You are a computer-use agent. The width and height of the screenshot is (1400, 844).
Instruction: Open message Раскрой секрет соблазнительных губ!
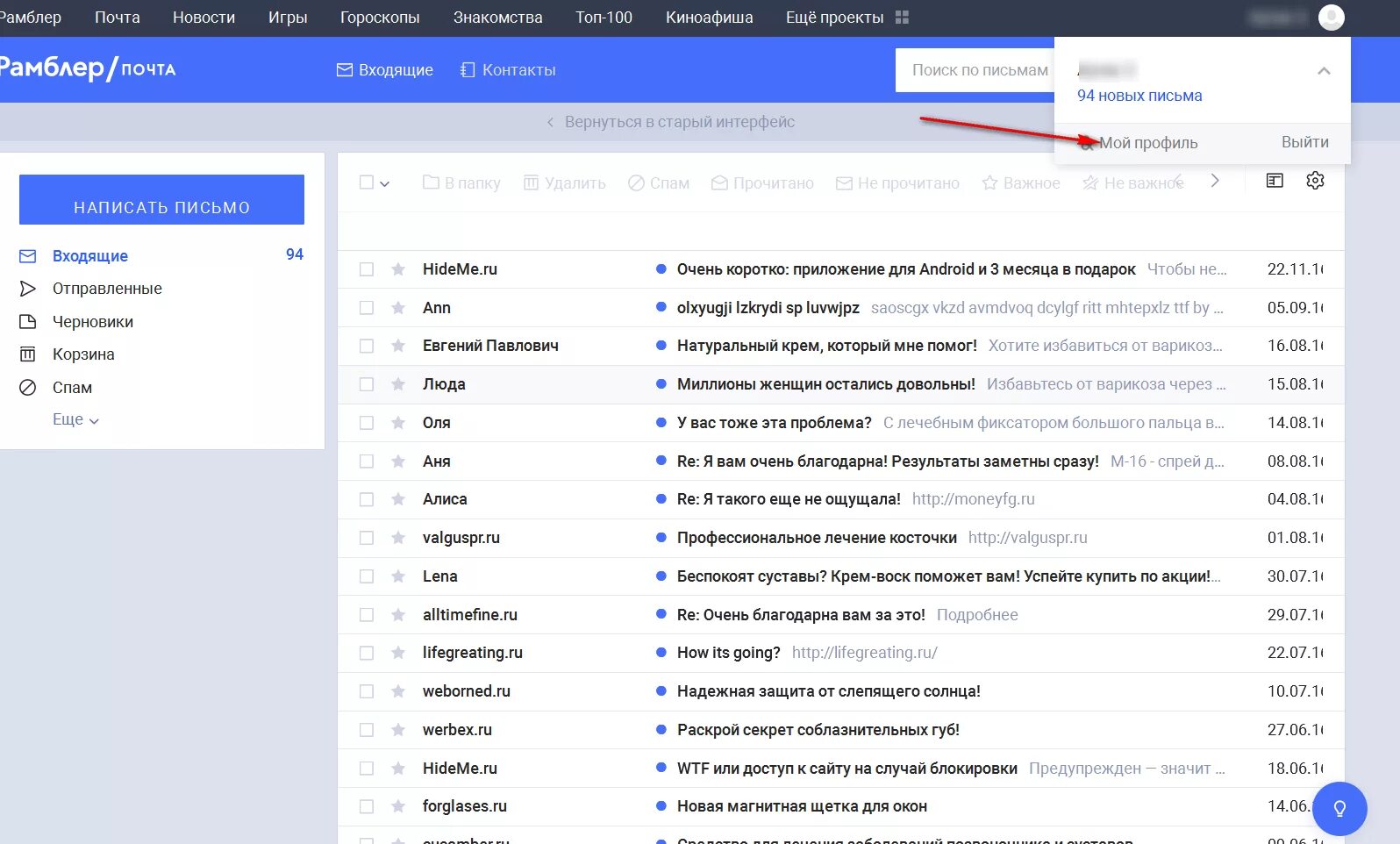[x=818, y=730]
